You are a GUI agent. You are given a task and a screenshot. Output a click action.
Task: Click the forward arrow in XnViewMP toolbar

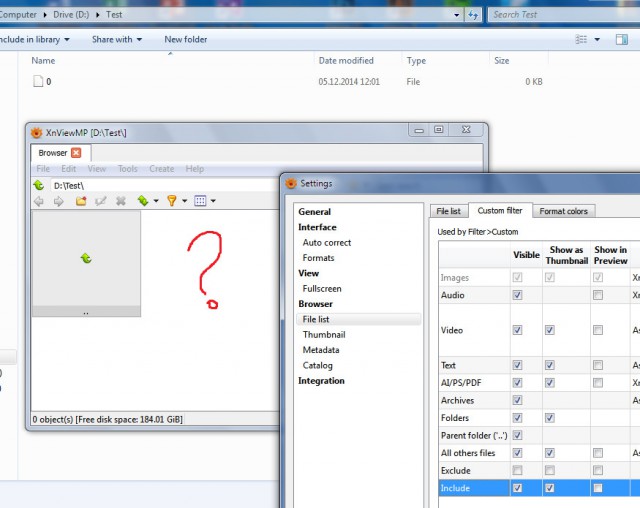59,201
